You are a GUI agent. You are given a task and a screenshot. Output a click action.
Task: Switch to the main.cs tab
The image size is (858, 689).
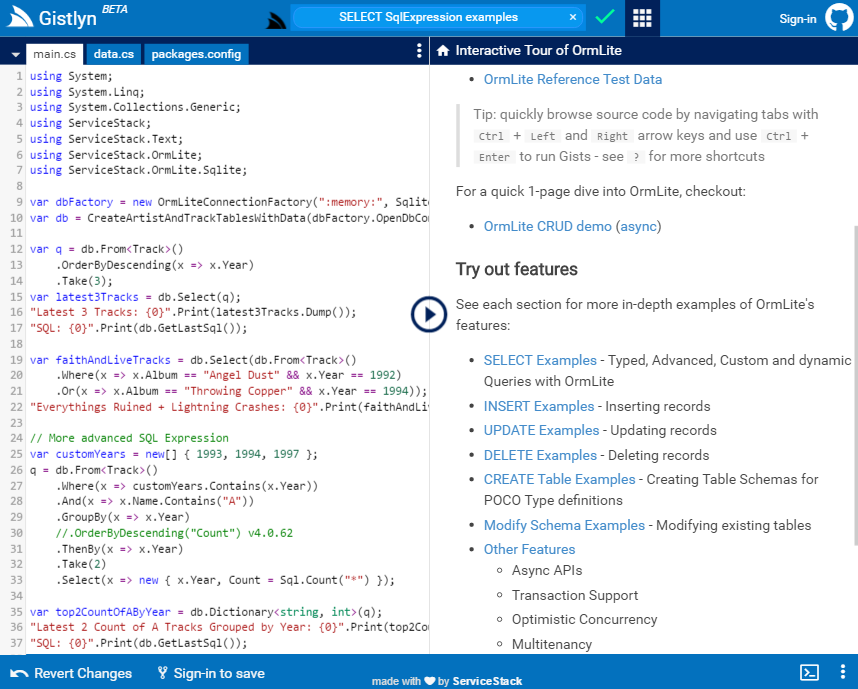pyautogui.click(x=55, y=54)
